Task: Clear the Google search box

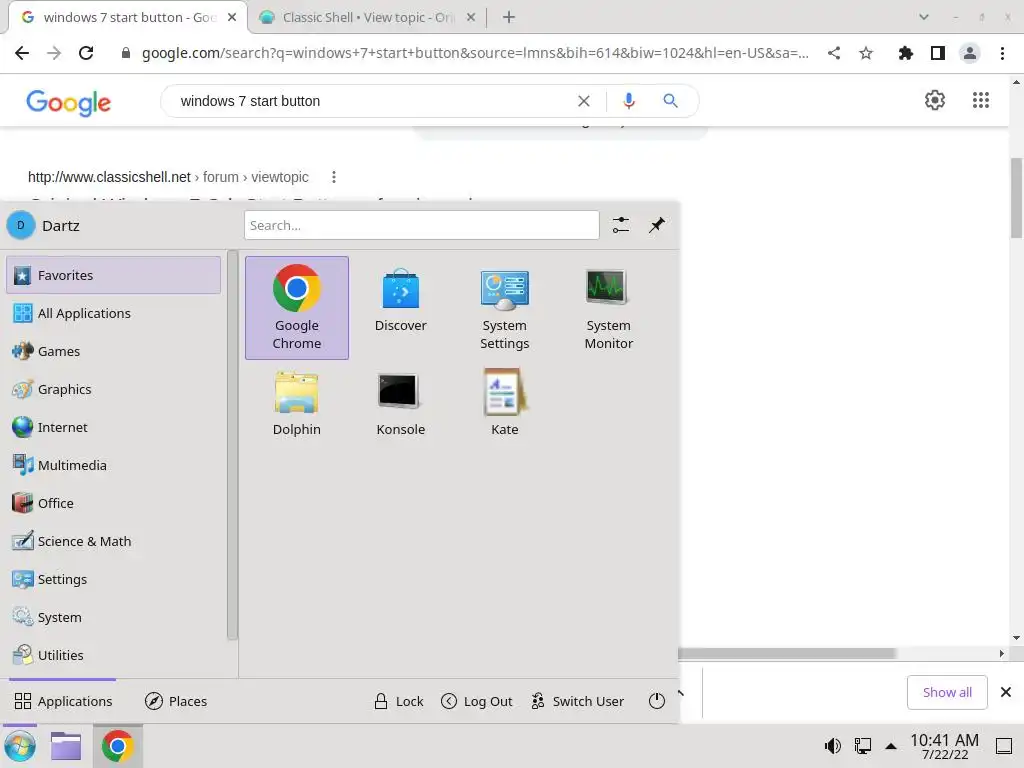Action: coord(584,101)
